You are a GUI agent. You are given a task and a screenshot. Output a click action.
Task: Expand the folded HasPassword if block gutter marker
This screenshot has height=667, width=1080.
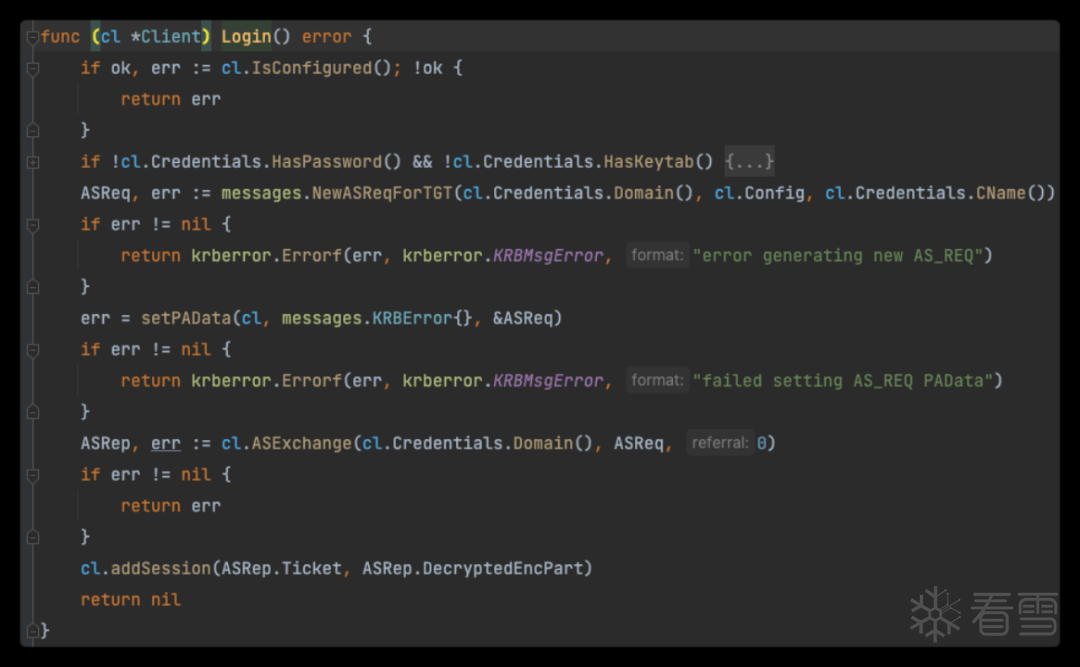click(33, 162)
